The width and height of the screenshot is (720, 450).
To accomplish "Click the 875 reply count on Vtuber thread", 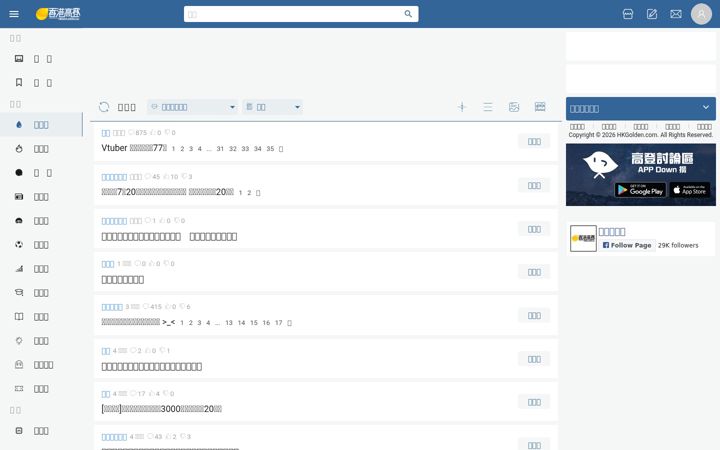I will tap(138, 133).
